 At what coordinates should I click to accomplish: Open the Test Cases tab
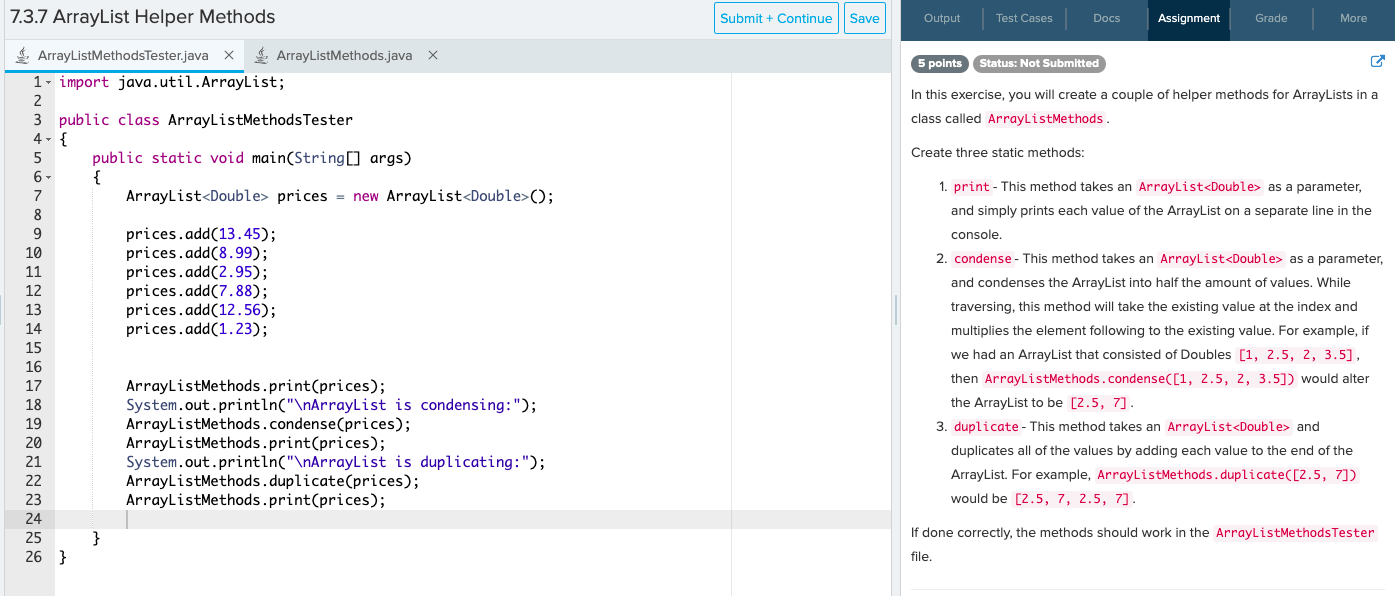1023,17
